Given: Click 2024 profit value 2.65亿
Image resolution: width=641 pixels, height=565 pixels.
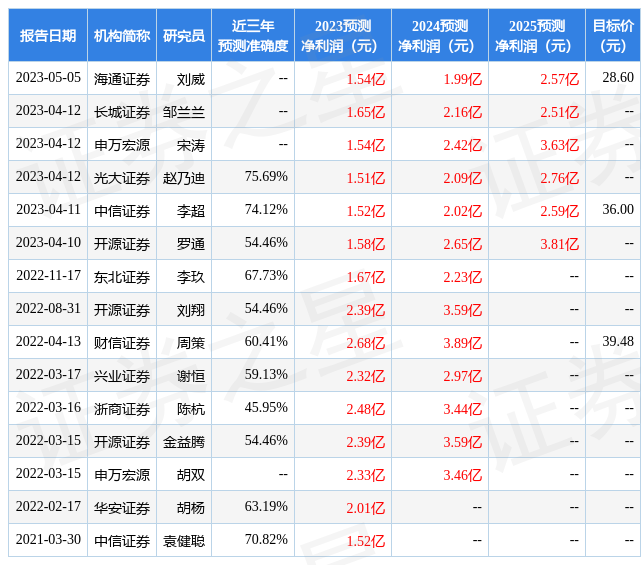Looking at the screenshot, I should pyautogui.click(x=462, y=244).
